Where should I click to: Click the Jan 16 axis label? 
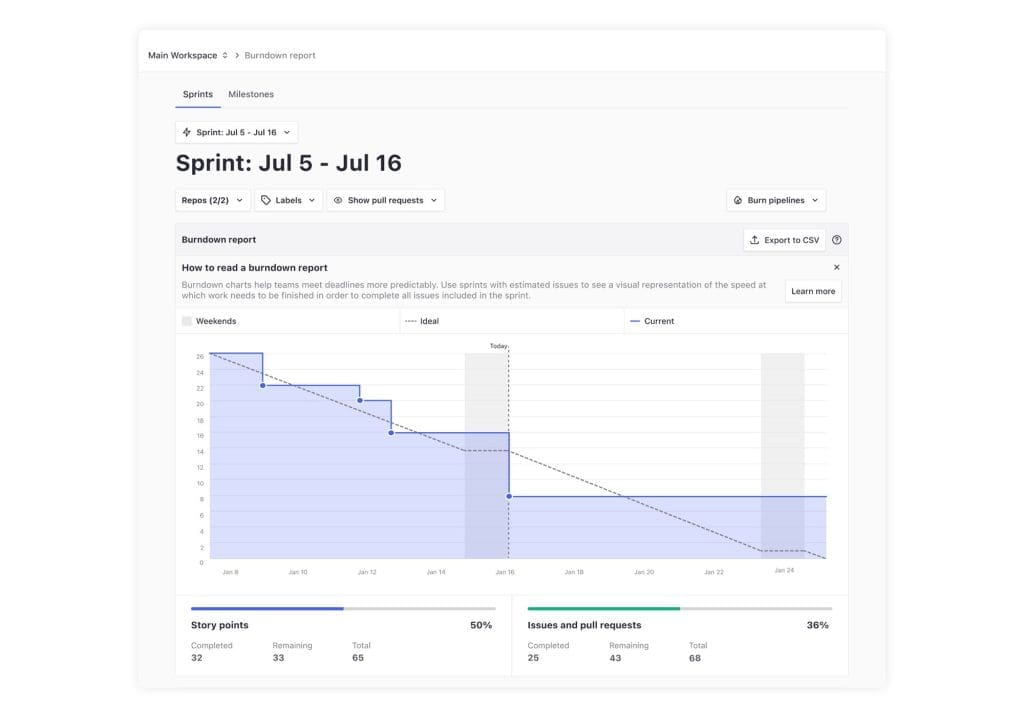(x=505, y=572)
